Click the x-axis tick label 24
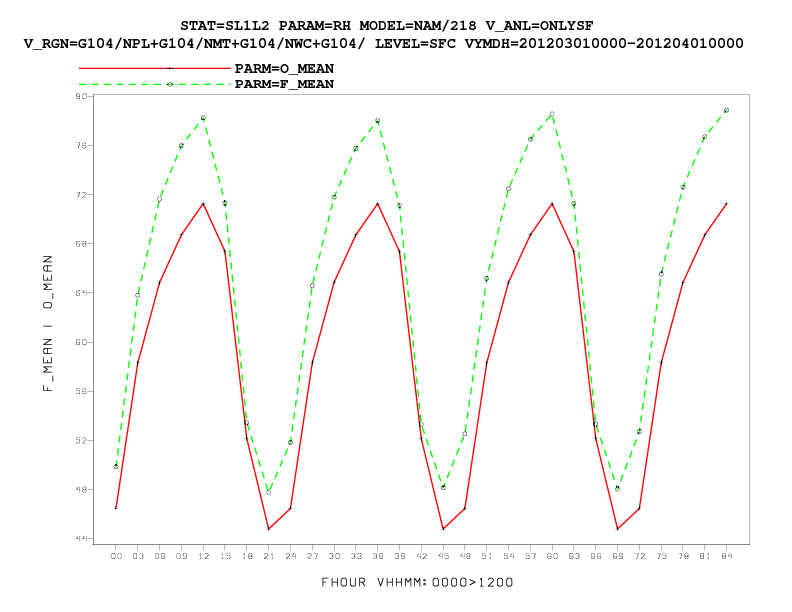This screenshot has width=792, height=612. coord(290,556)
